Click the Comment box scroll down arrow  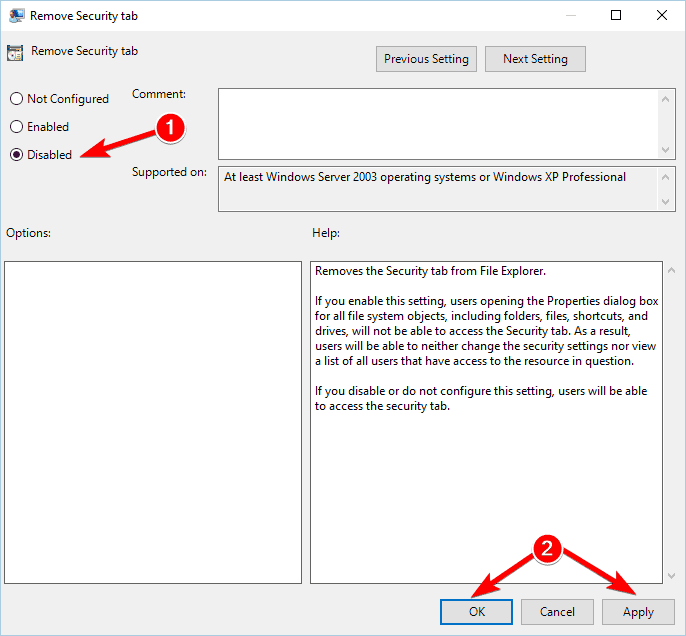pyautogui.click(x=665, y=150)
